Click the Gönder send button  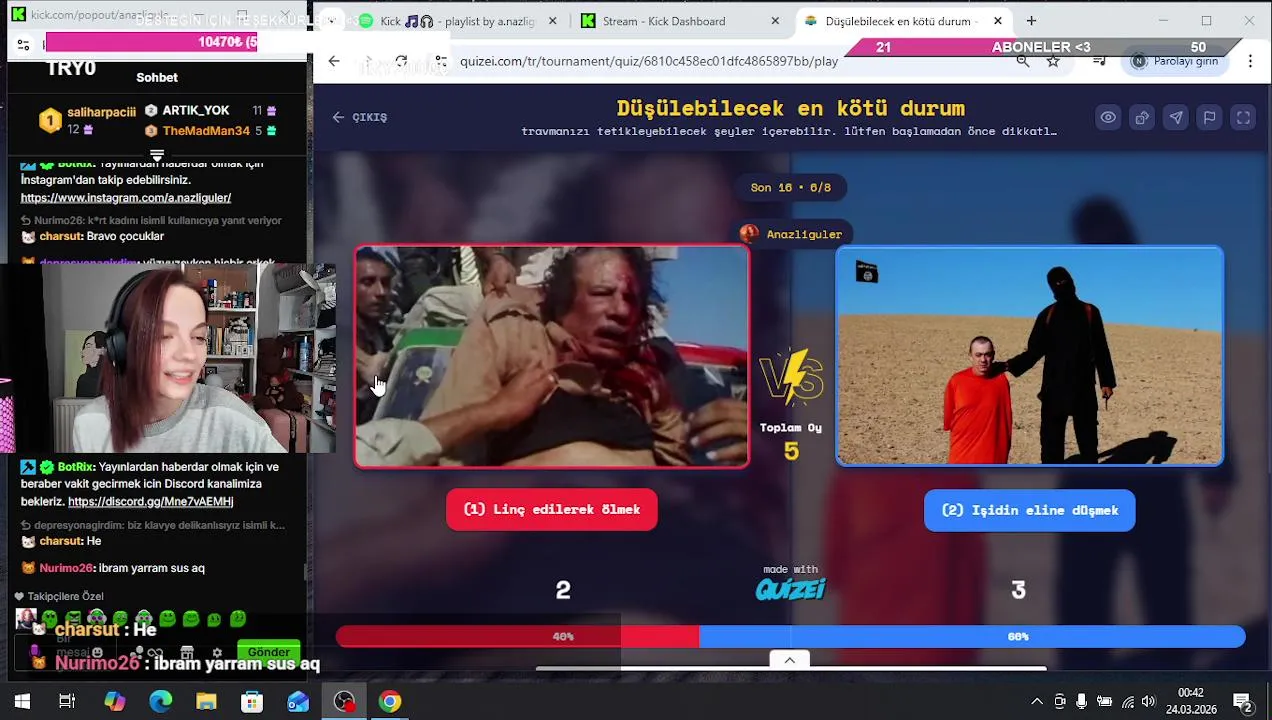coord(269,652)
